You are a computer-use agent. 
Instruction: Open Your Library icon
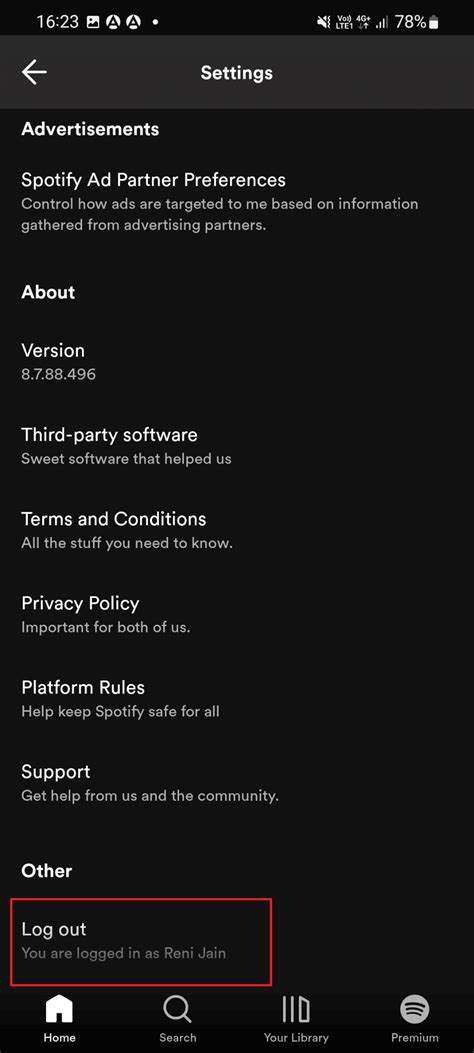(x=296, y=1009)
